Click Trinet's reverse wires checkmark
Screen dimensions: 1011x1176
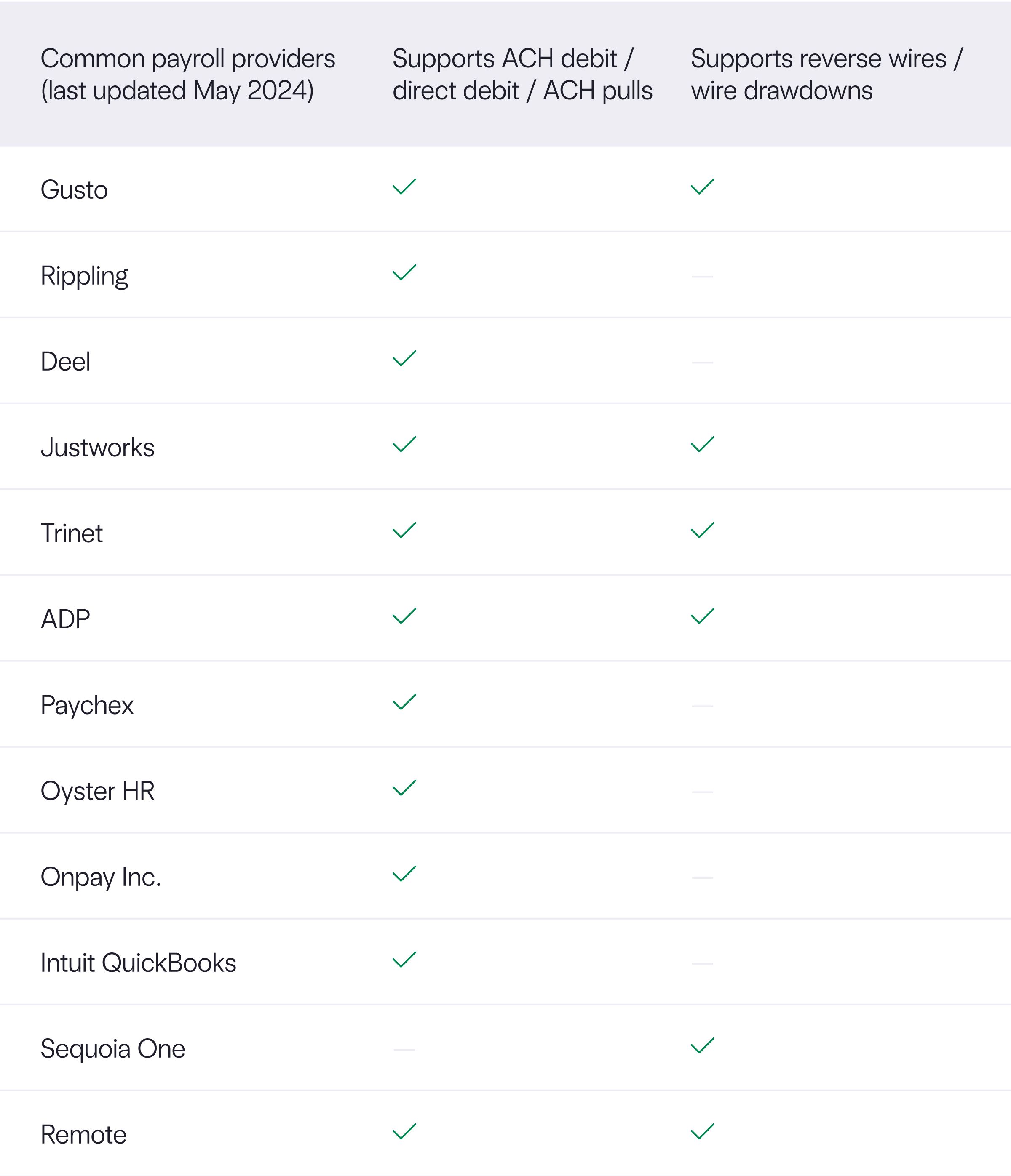(703, 530)
